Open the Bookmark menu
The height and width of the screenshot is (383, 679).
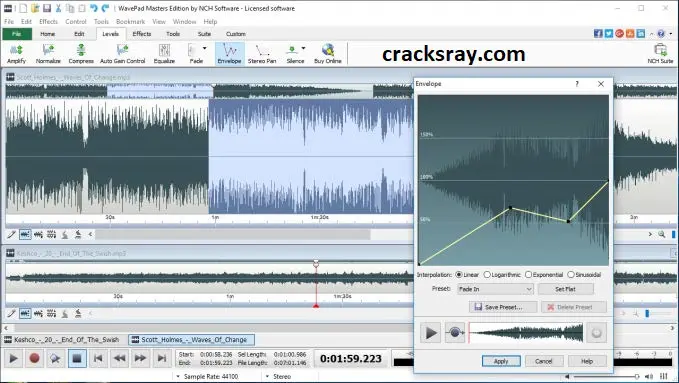coord(130,21)
